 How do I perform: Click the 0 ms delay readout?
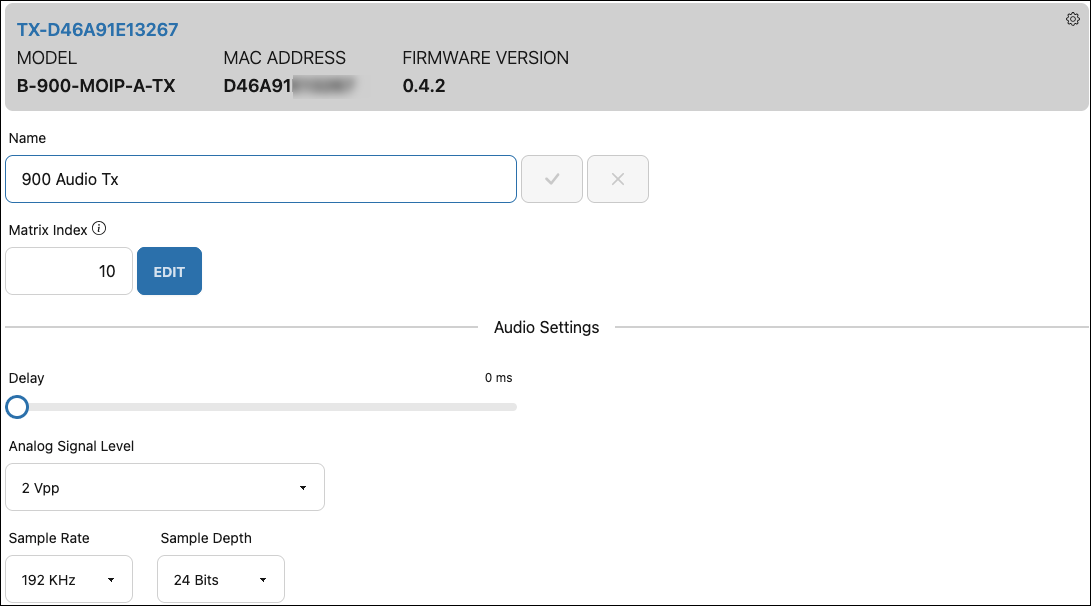click(498, 378)
